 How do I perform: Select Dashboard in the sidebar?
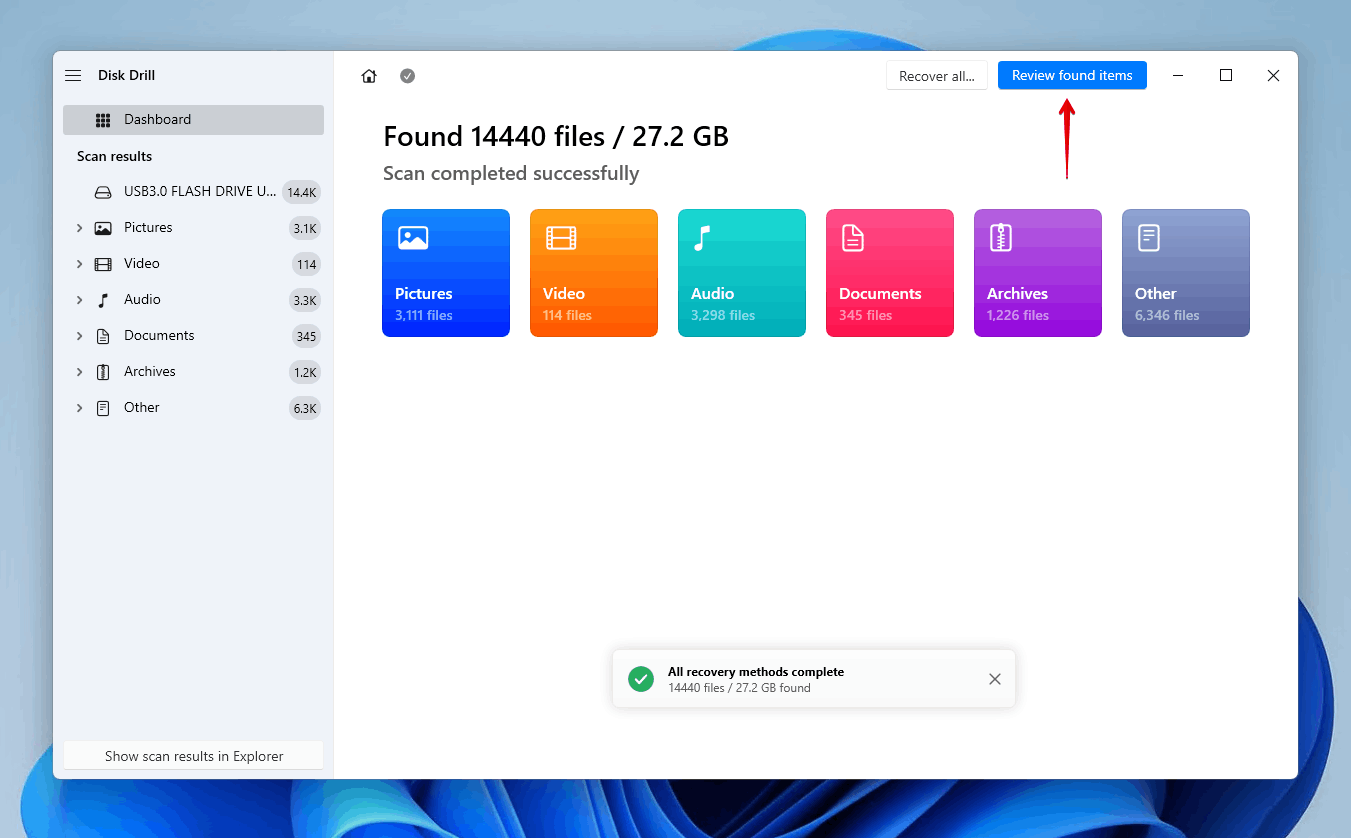pos(193,120)
